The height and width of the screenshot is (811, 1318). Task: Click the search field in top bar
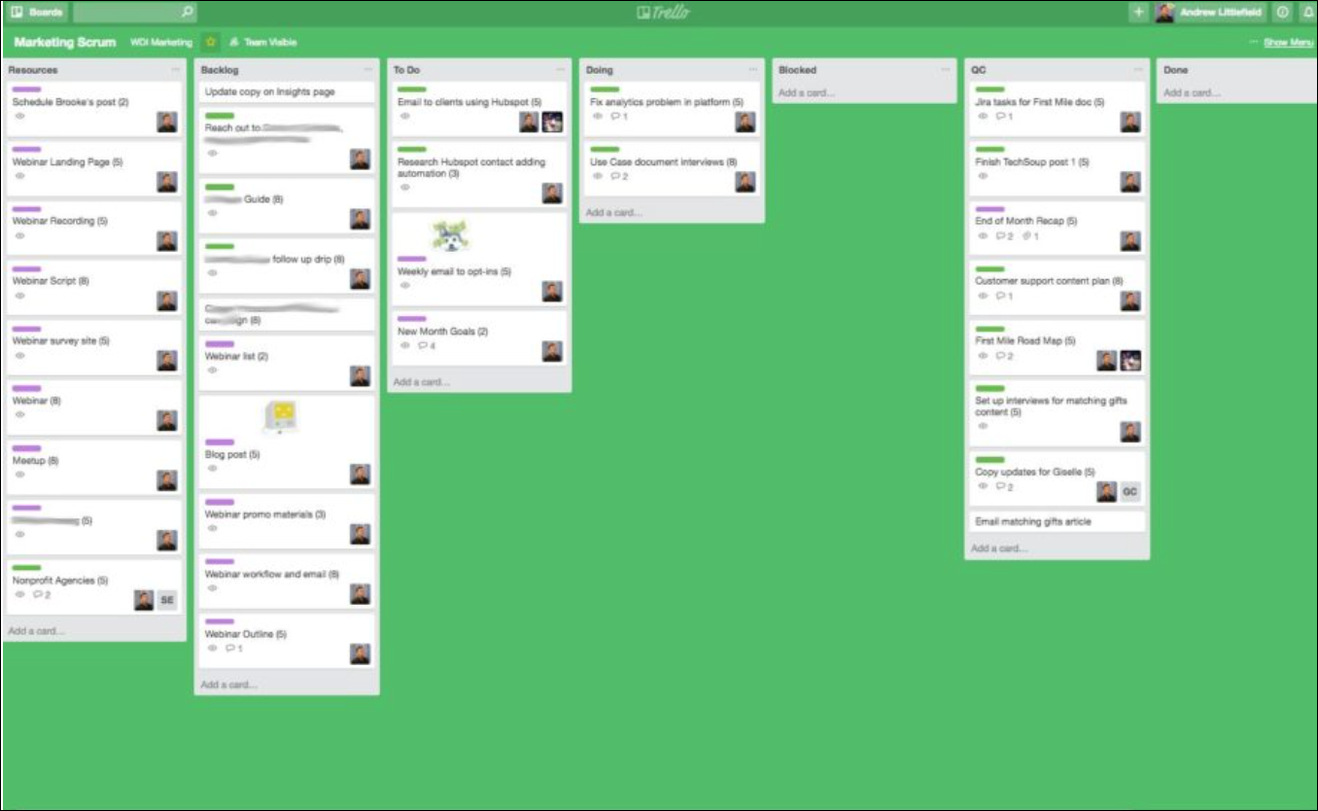point(135,13)
